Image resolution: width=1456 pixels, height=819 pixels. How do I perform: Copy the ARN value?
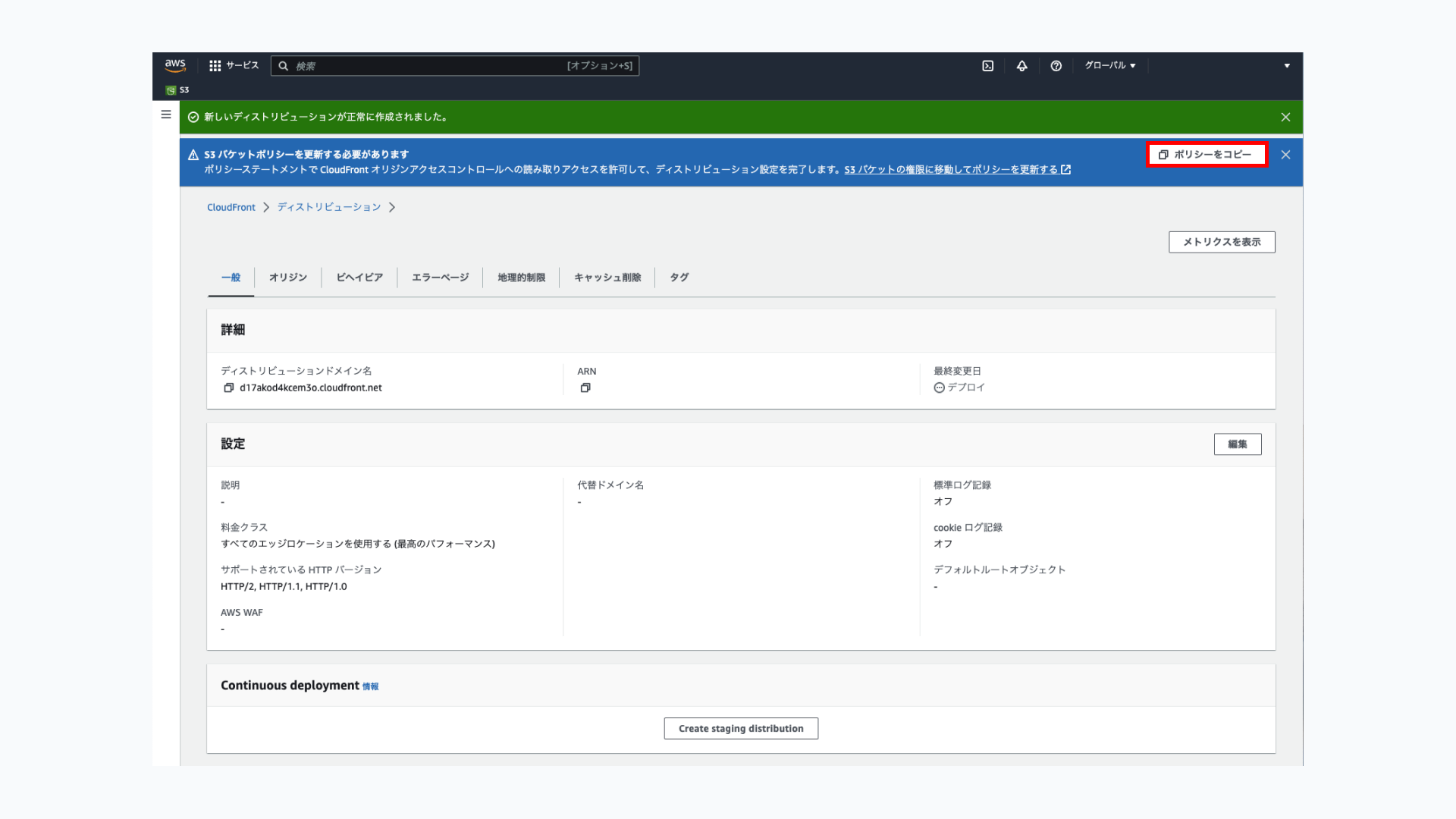click(585, 388)
